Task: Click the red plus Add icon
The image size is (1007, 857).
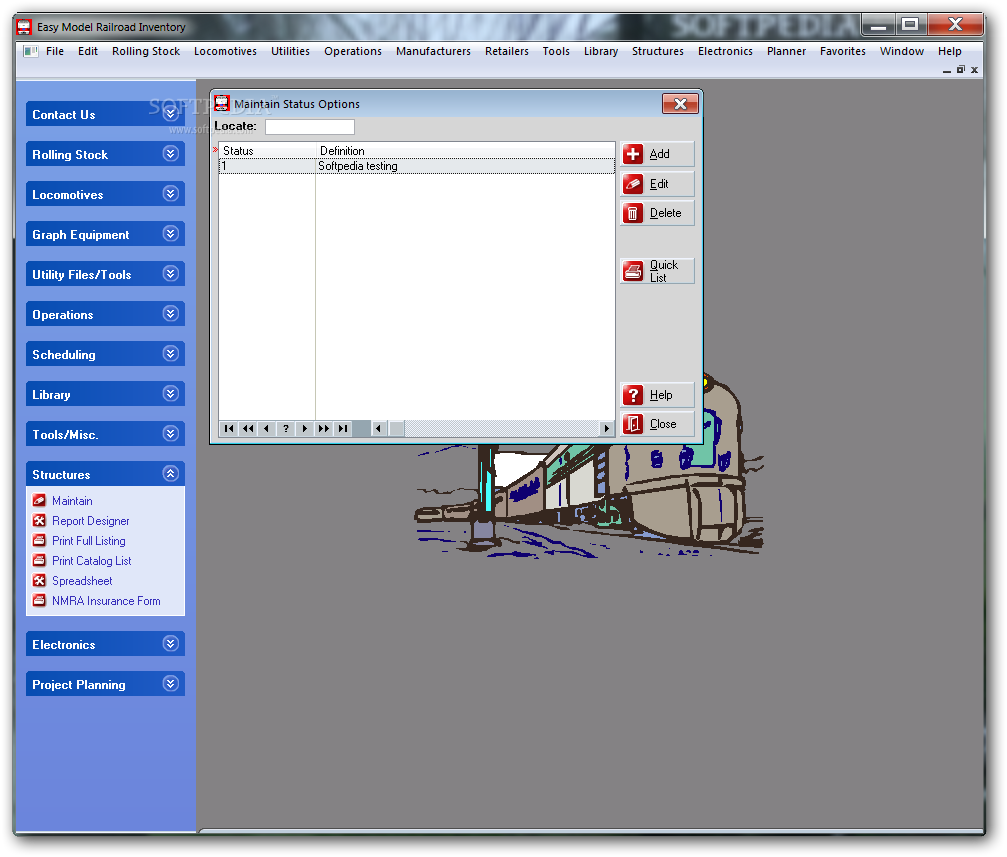Action: click(633, 154)
